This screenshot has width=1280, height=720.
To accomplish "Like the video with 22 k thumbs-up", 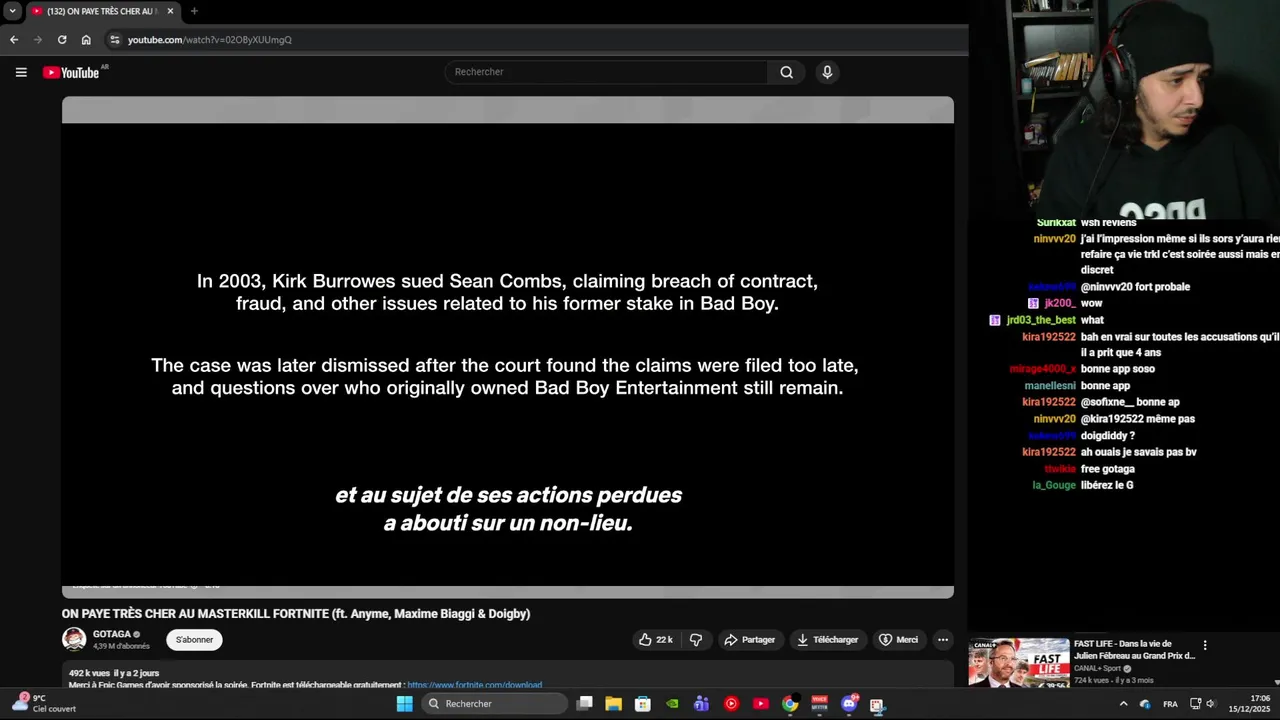I will click(656, 640).
